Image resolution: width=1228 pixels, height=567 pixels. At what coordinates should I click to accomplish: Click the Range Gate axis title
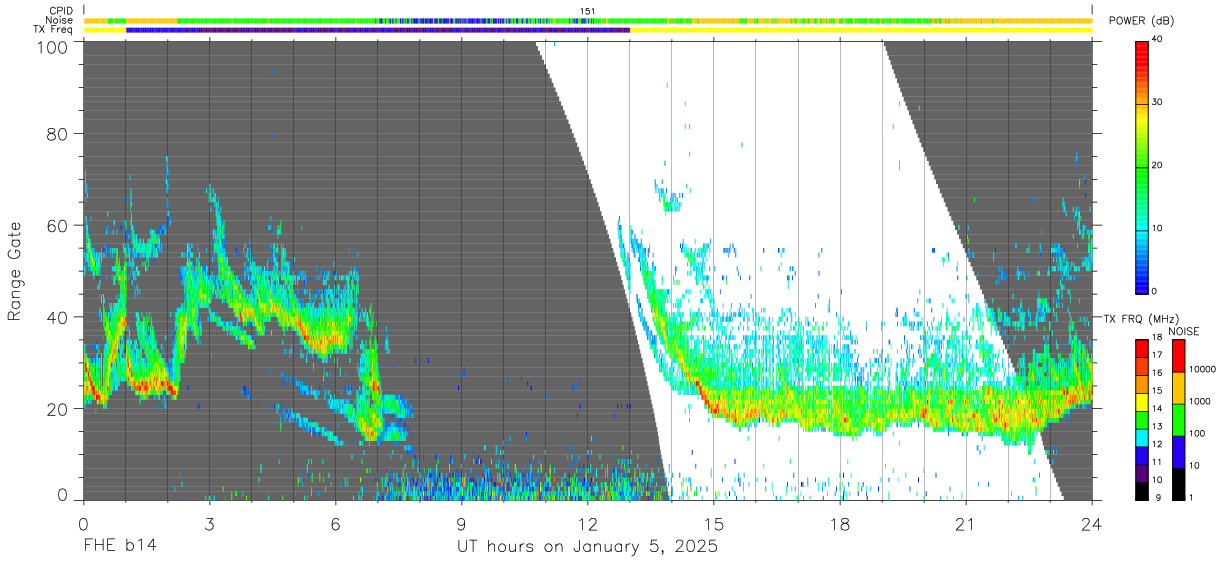(x=15, y=273)
